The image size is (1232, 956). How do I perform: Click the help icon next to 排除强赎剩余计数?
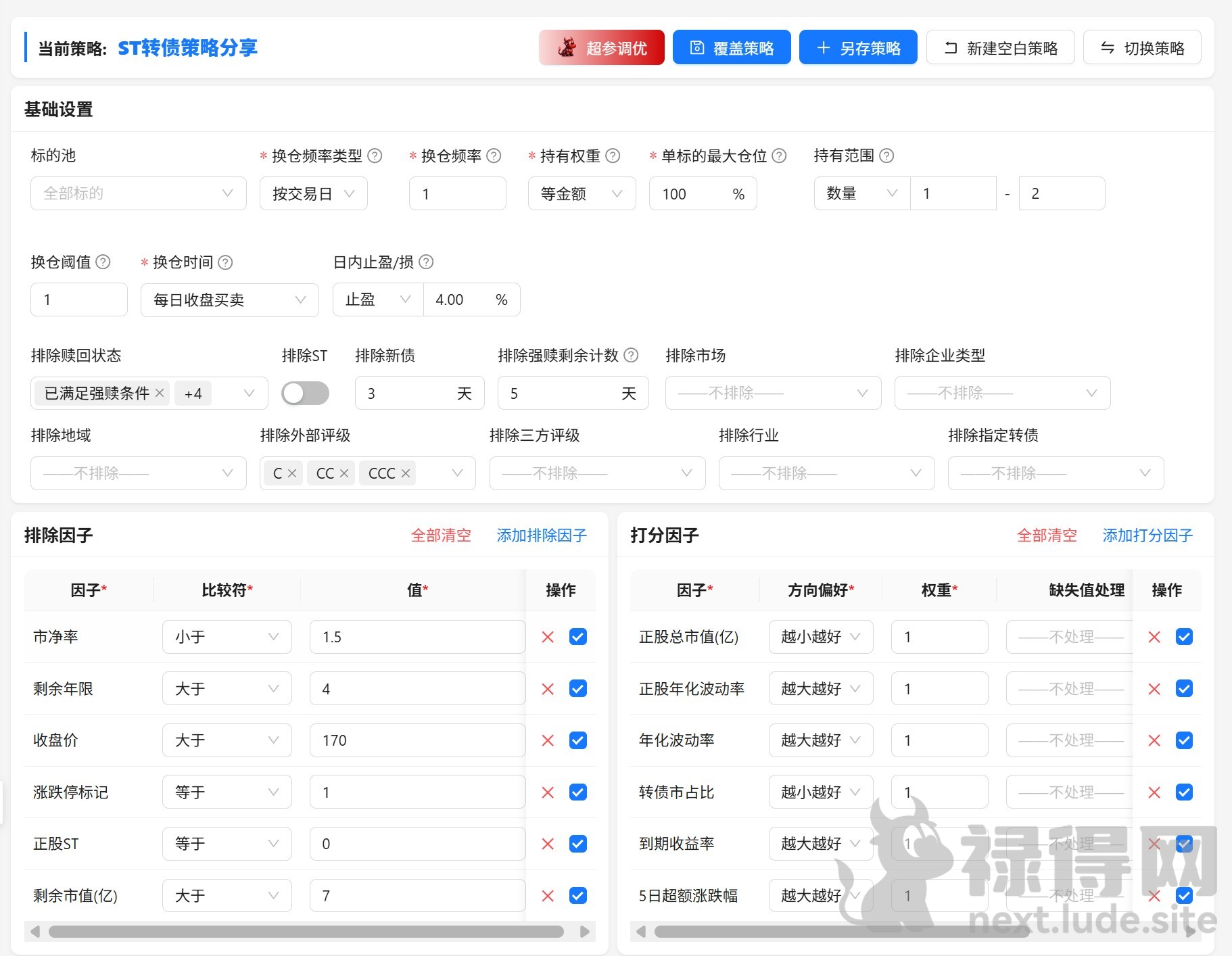631,355
